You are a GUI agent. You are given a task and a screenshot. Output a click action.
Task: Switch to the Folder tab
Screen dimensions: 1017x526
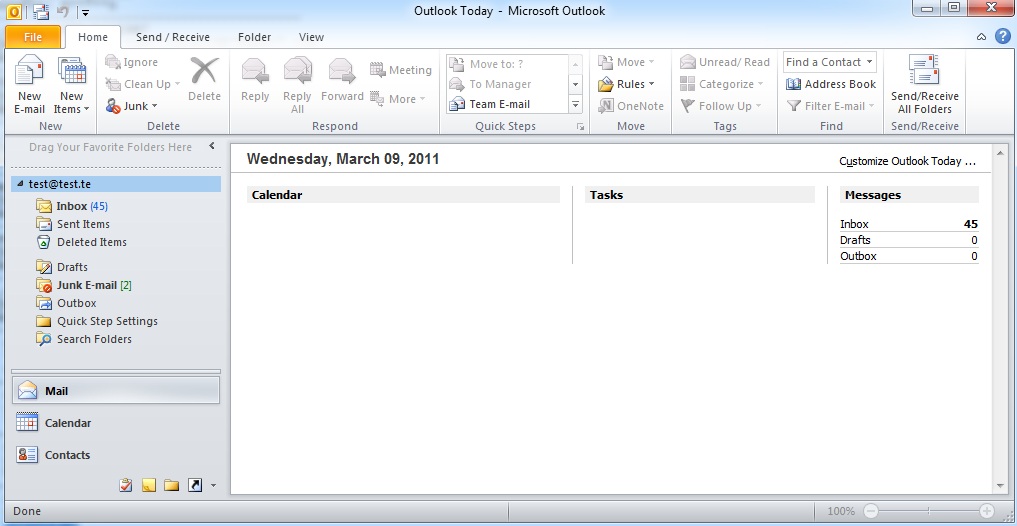pyautogui.click(x=254, y=37)
